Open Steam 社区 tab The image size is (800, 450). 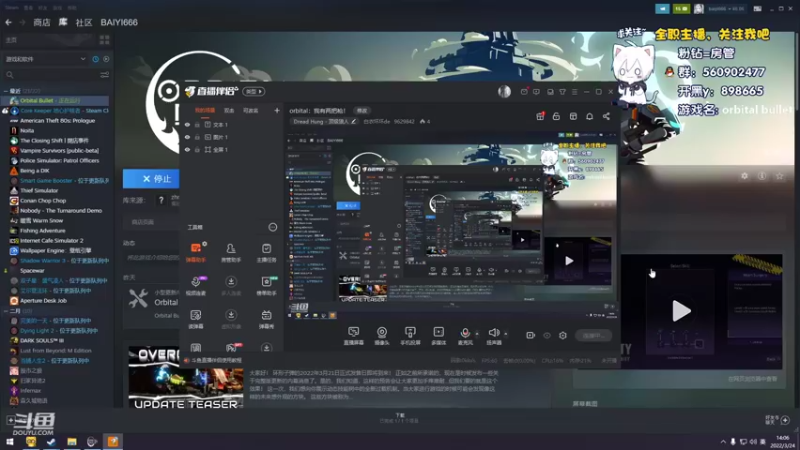pos(84,22)
